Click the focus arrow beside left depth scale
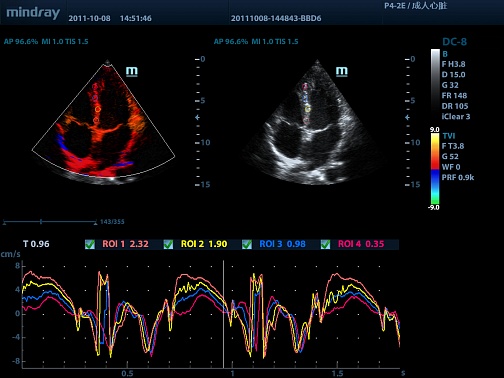 click(x=197, y=117)
